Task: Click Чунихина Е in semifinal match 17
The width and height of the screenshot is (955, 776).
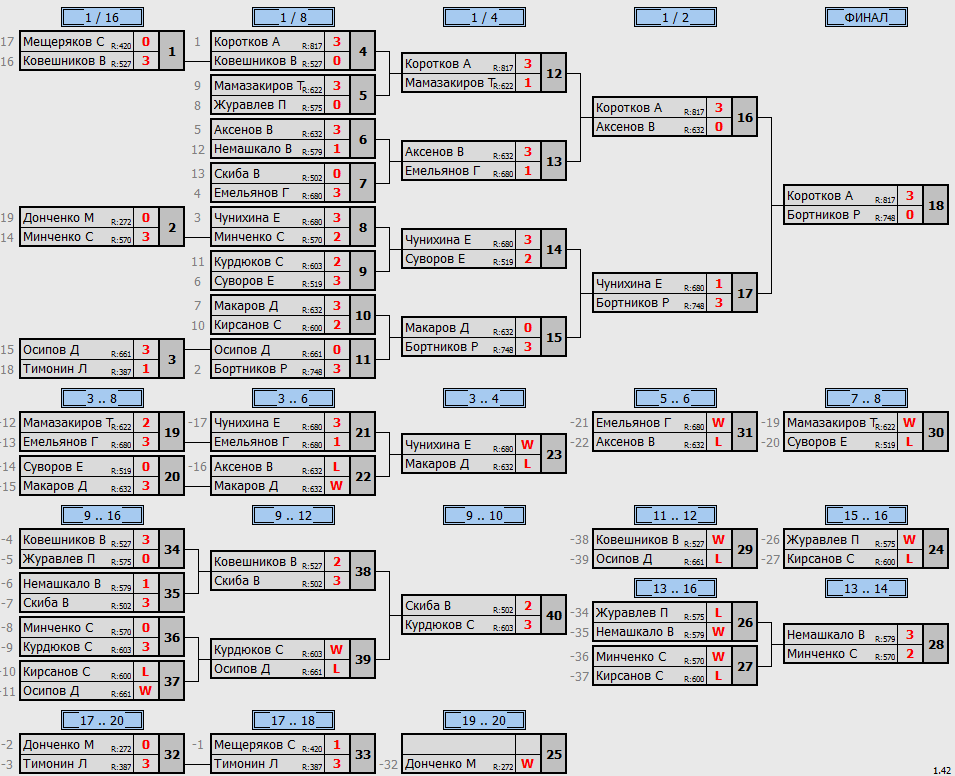Action: coord(629,284)
